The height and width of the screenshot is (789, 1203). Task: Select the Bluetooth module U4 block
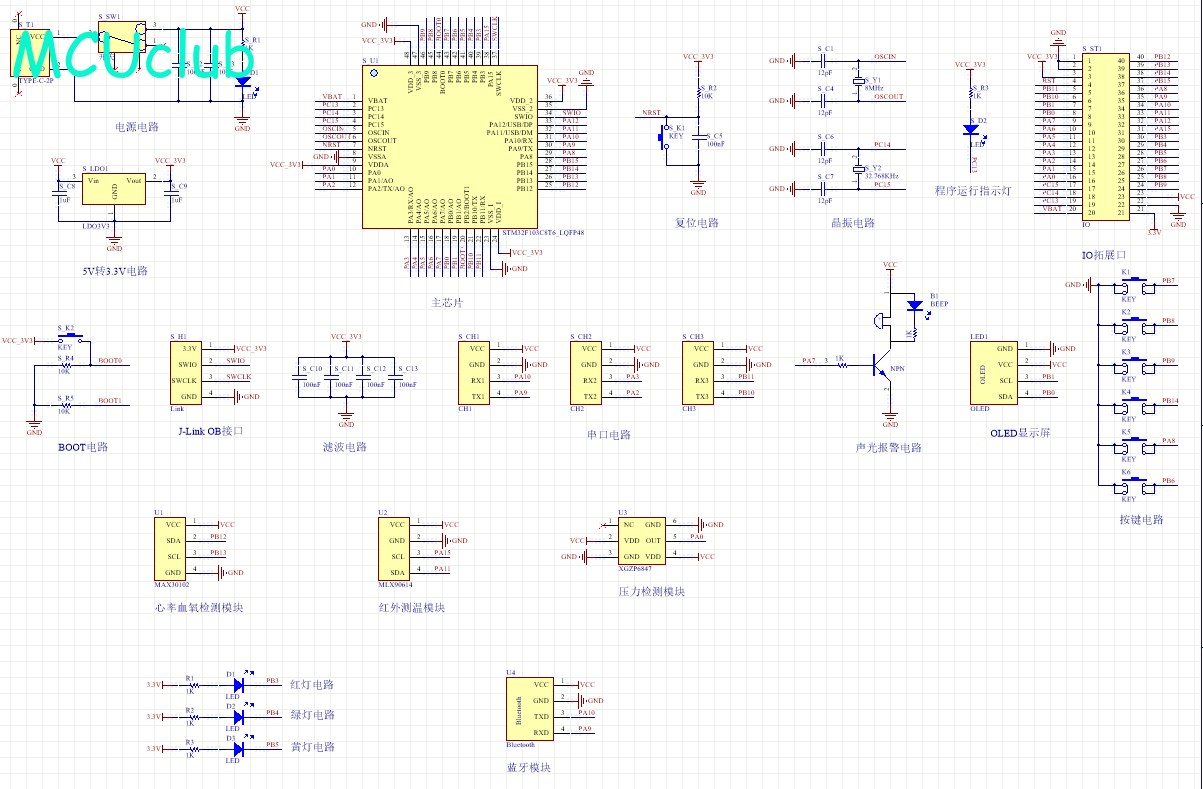[530, 708]
